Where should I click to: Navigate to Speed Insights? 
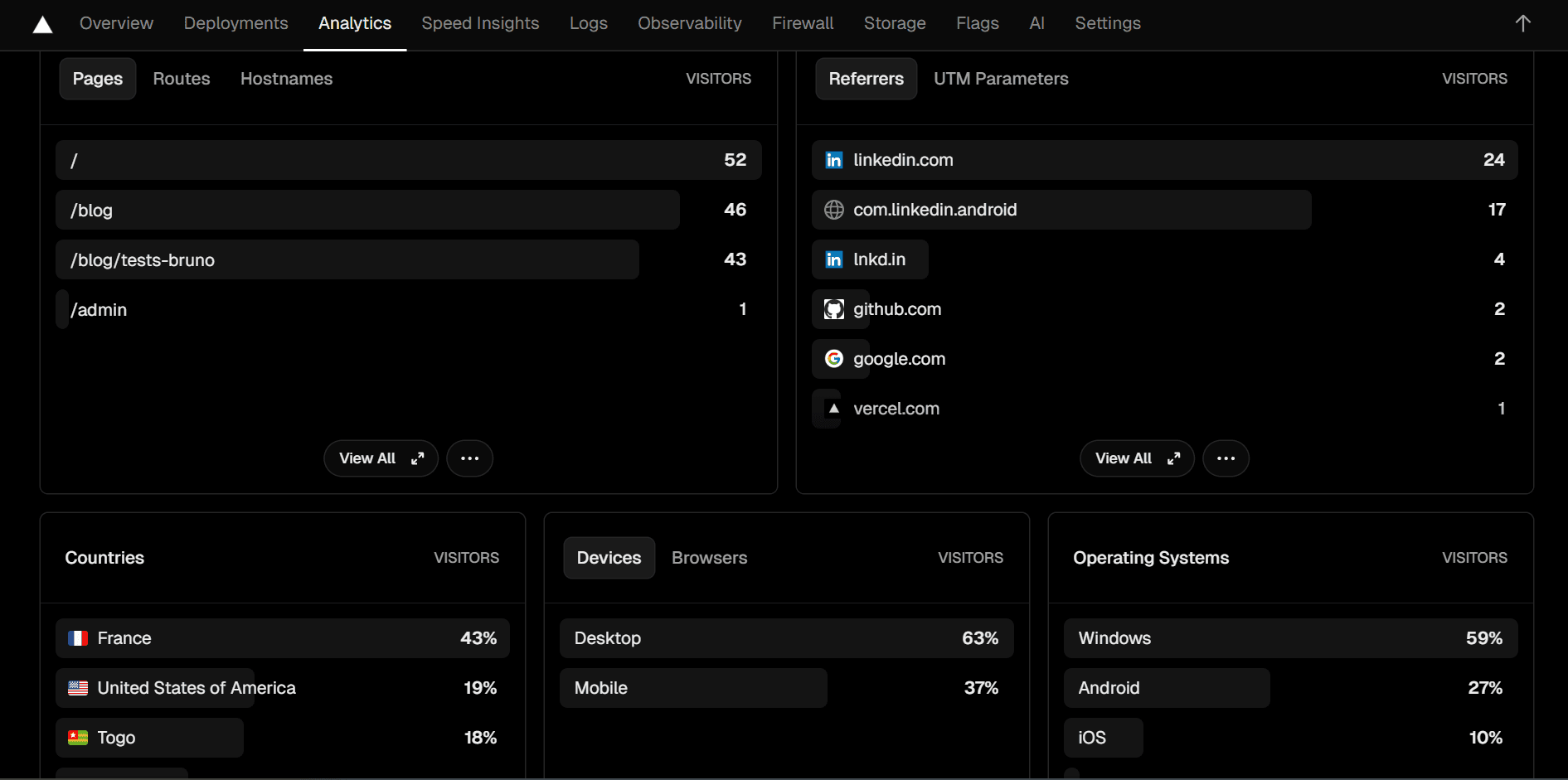coord(479,23)
